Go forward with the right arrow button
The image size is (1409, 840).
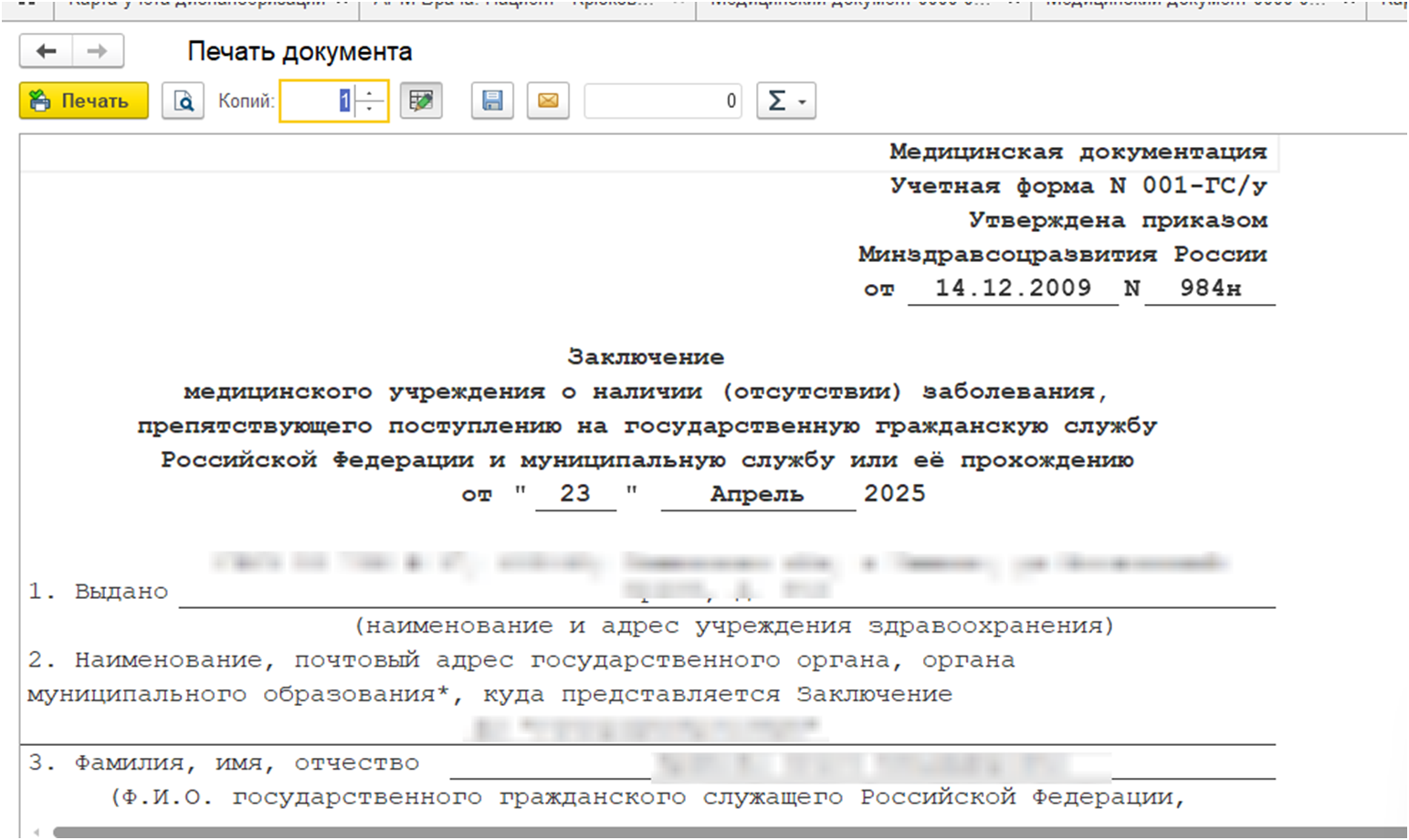[x=98, y=52]
